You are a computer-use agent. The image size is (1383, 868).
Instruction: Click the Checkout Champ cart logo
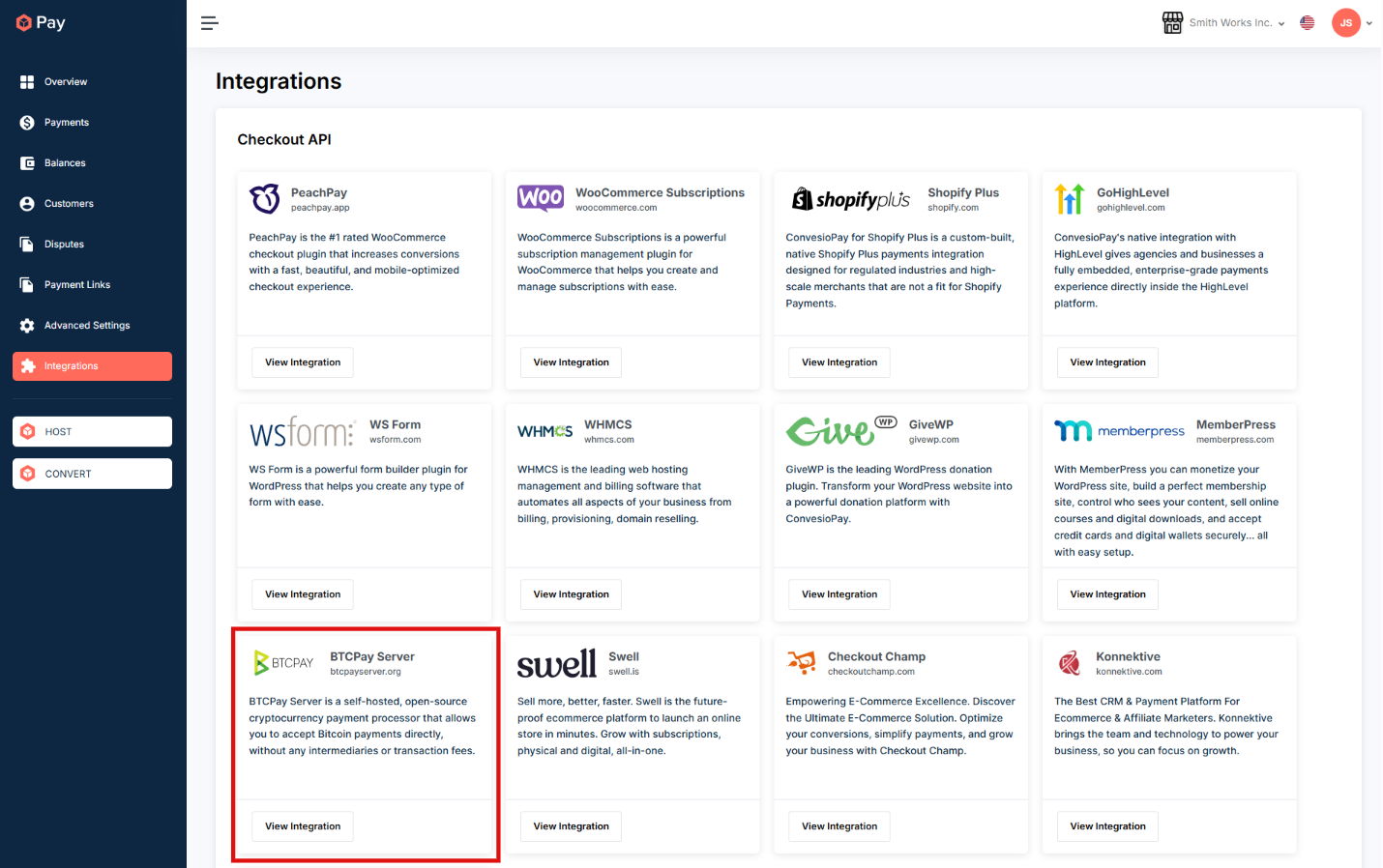(801, 663)
